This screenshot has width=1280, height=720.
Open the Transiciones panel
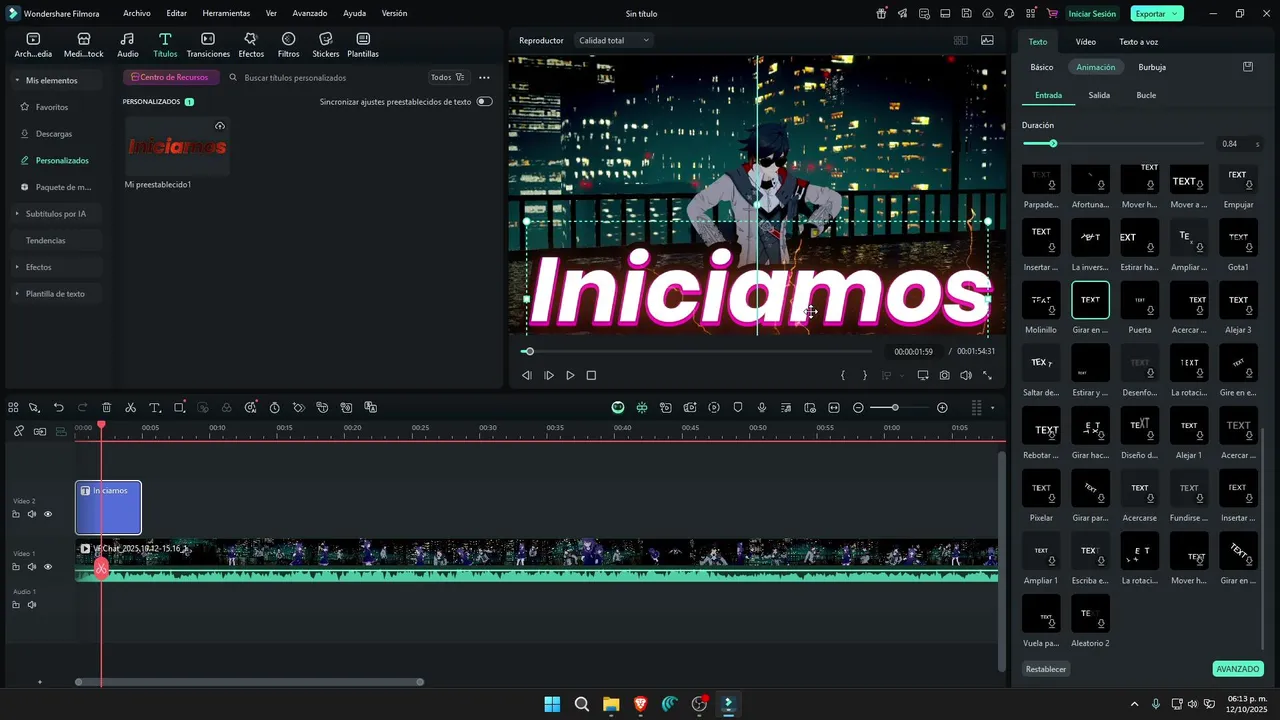coord(208,45)
